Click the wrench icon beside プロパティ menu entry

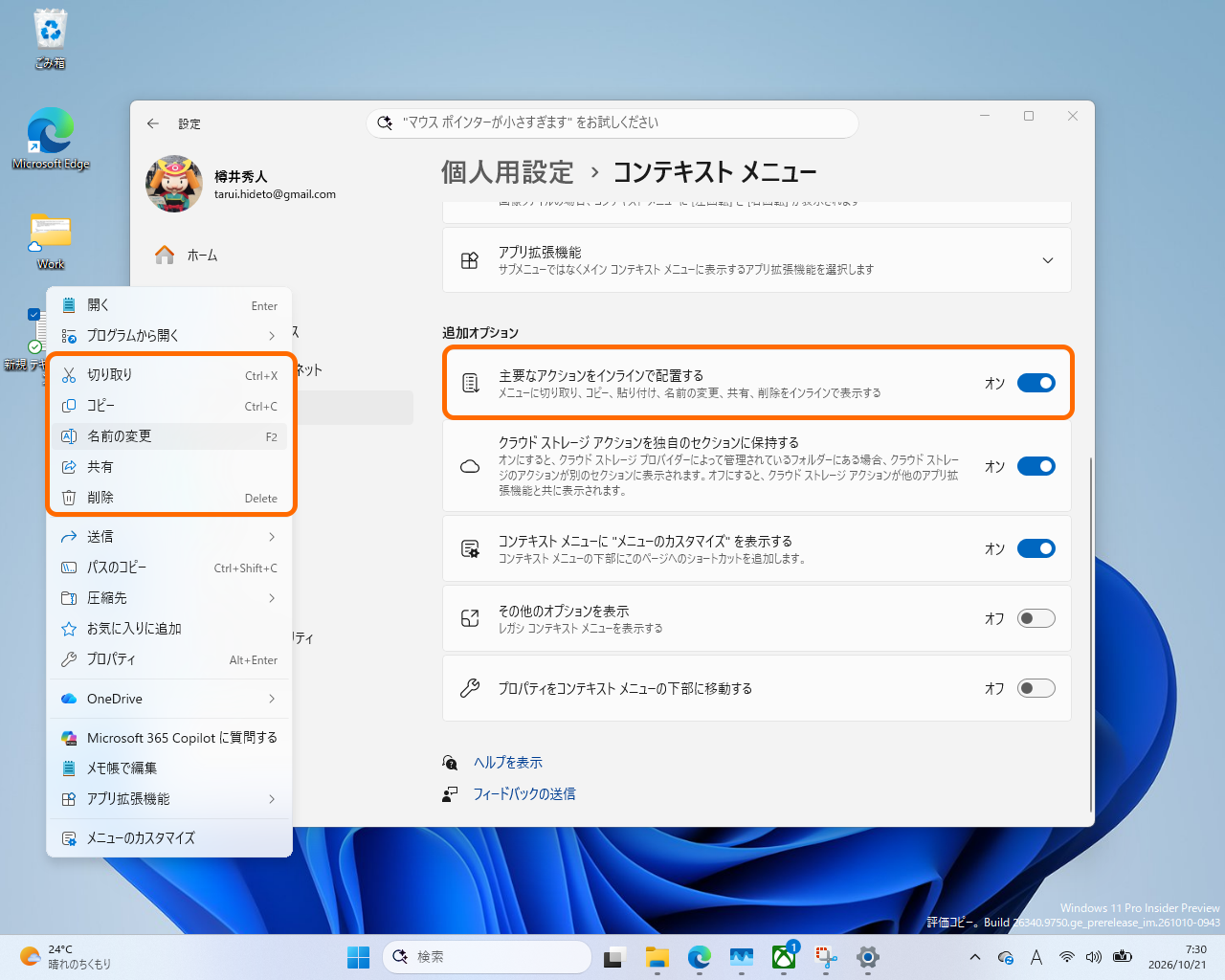tap(69, 659)
